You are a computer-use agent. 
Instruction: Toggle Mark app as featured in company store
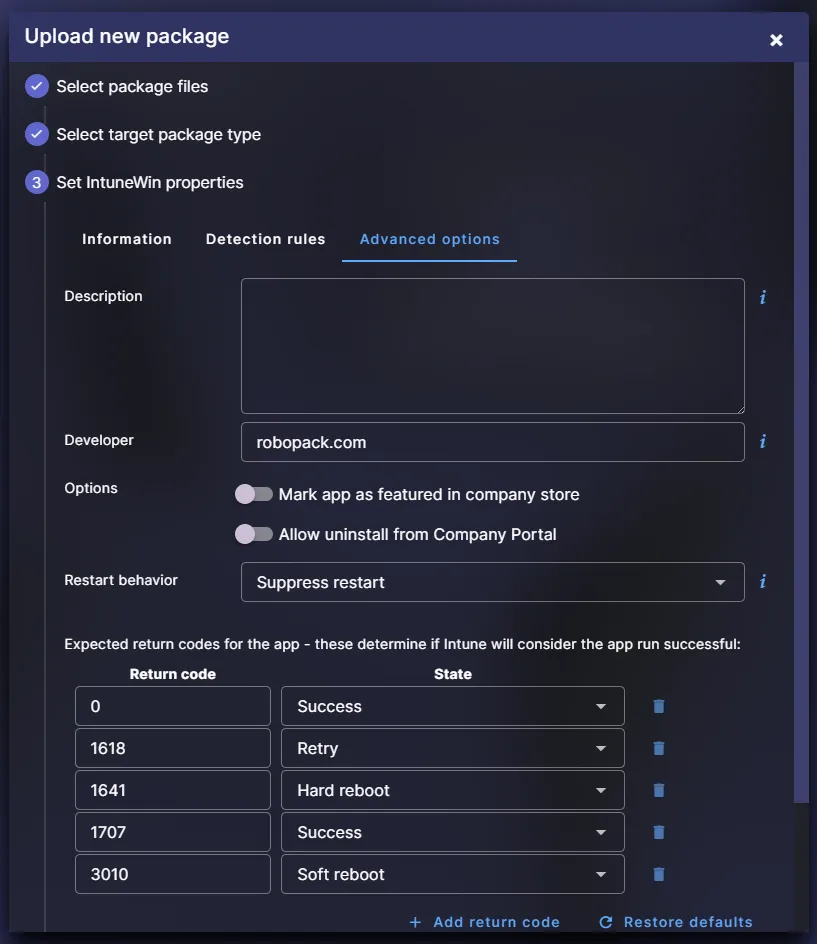(253, 494)
